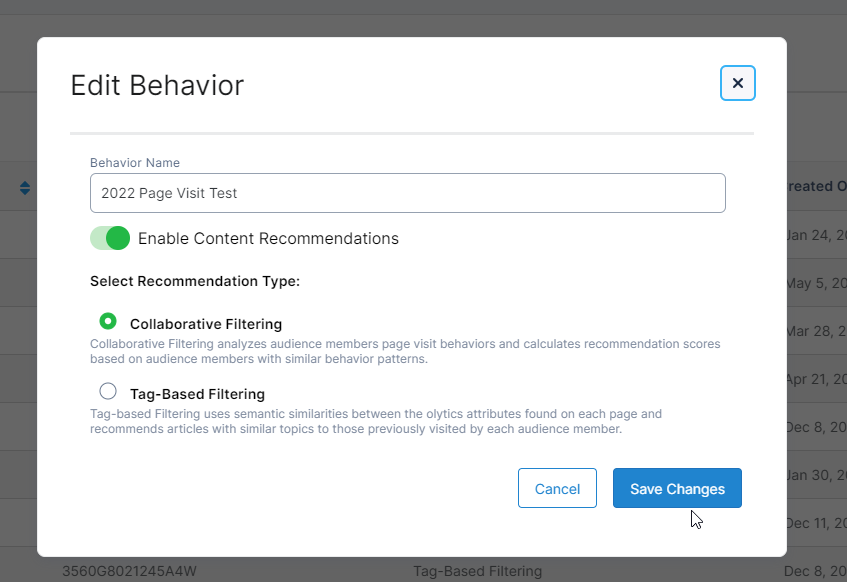
Task: Click the Tag-based Filtering description paragraph
Action: tap(376, 421)
